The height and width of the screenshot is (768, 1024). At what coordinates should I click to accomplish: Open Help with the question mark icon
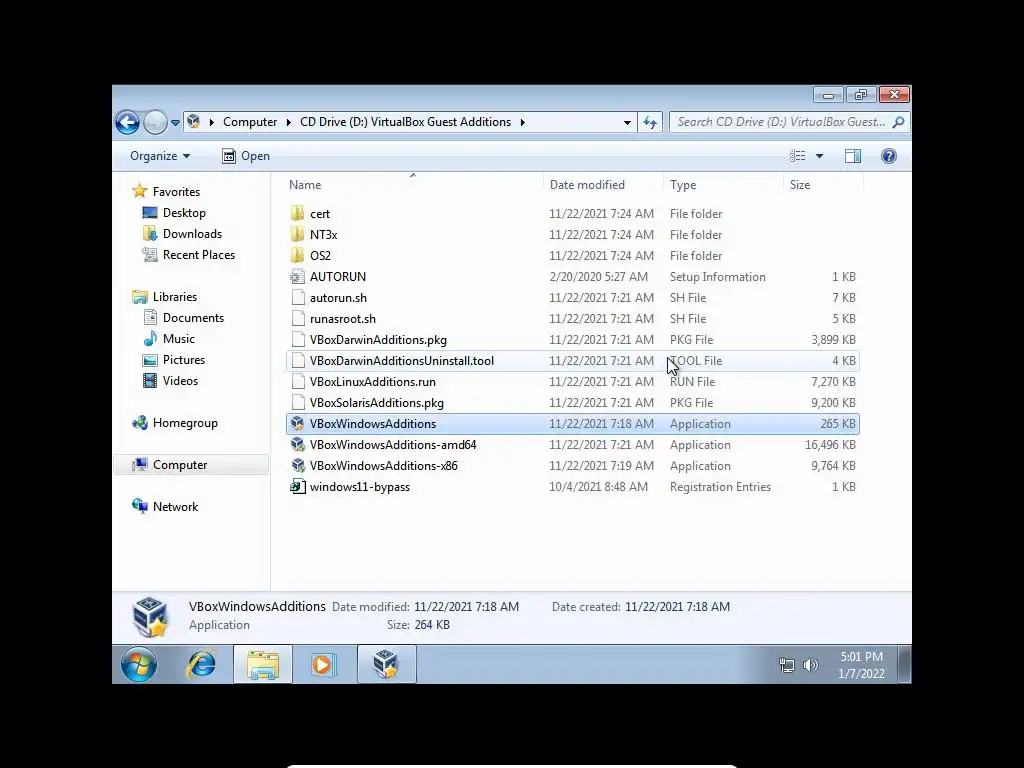click(x=889, y=156)
